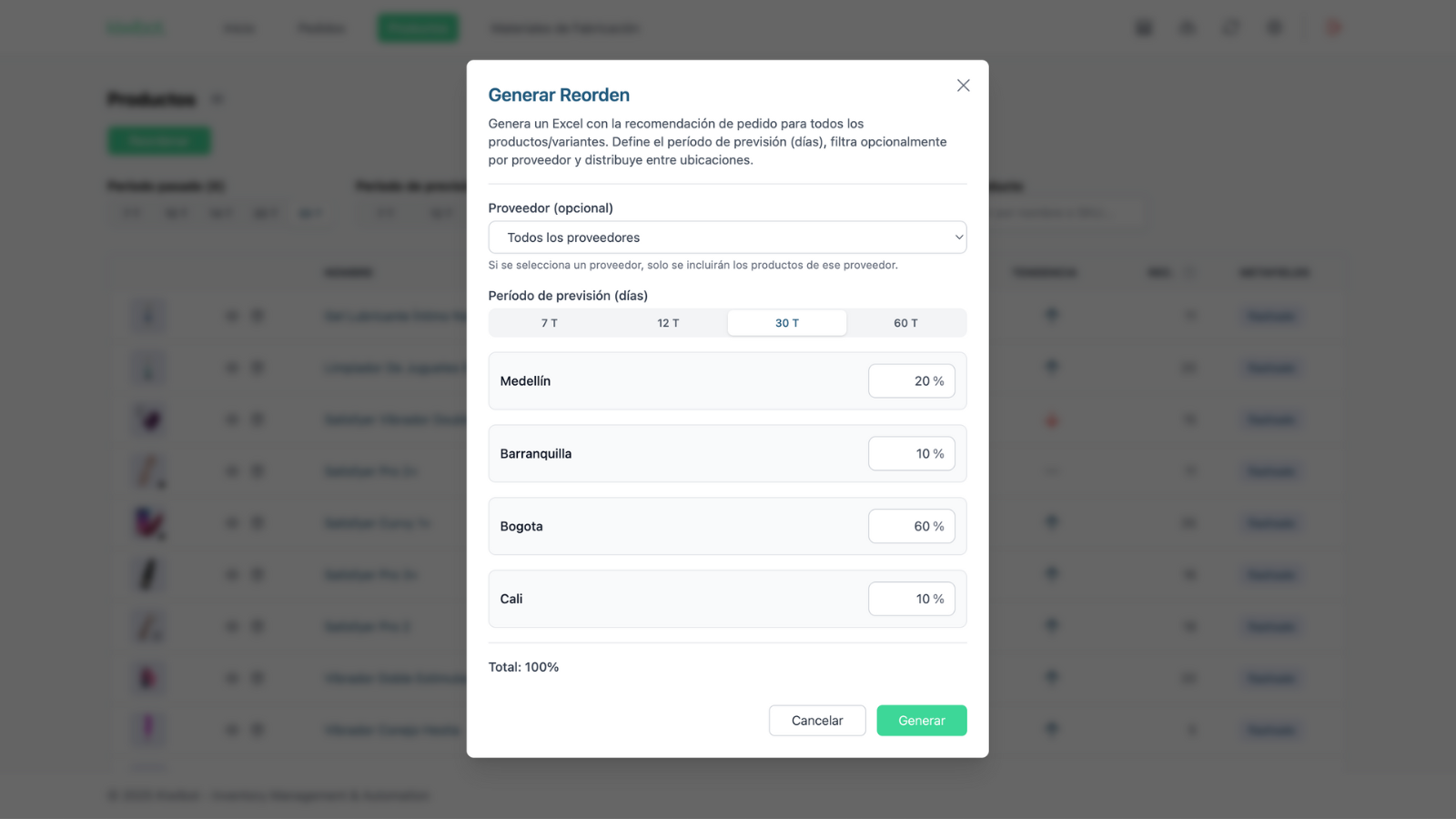
Task: Click the red user icon in the header
Action: point(1333,28)
